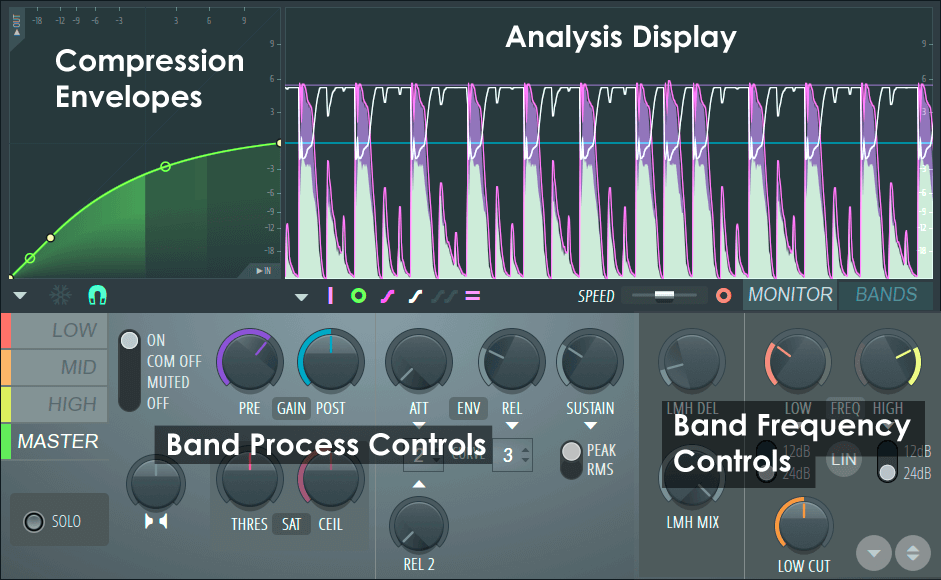Click the LOW frequency knob
Viewport: 941px width, 580px height.
[x=798, y=362]
